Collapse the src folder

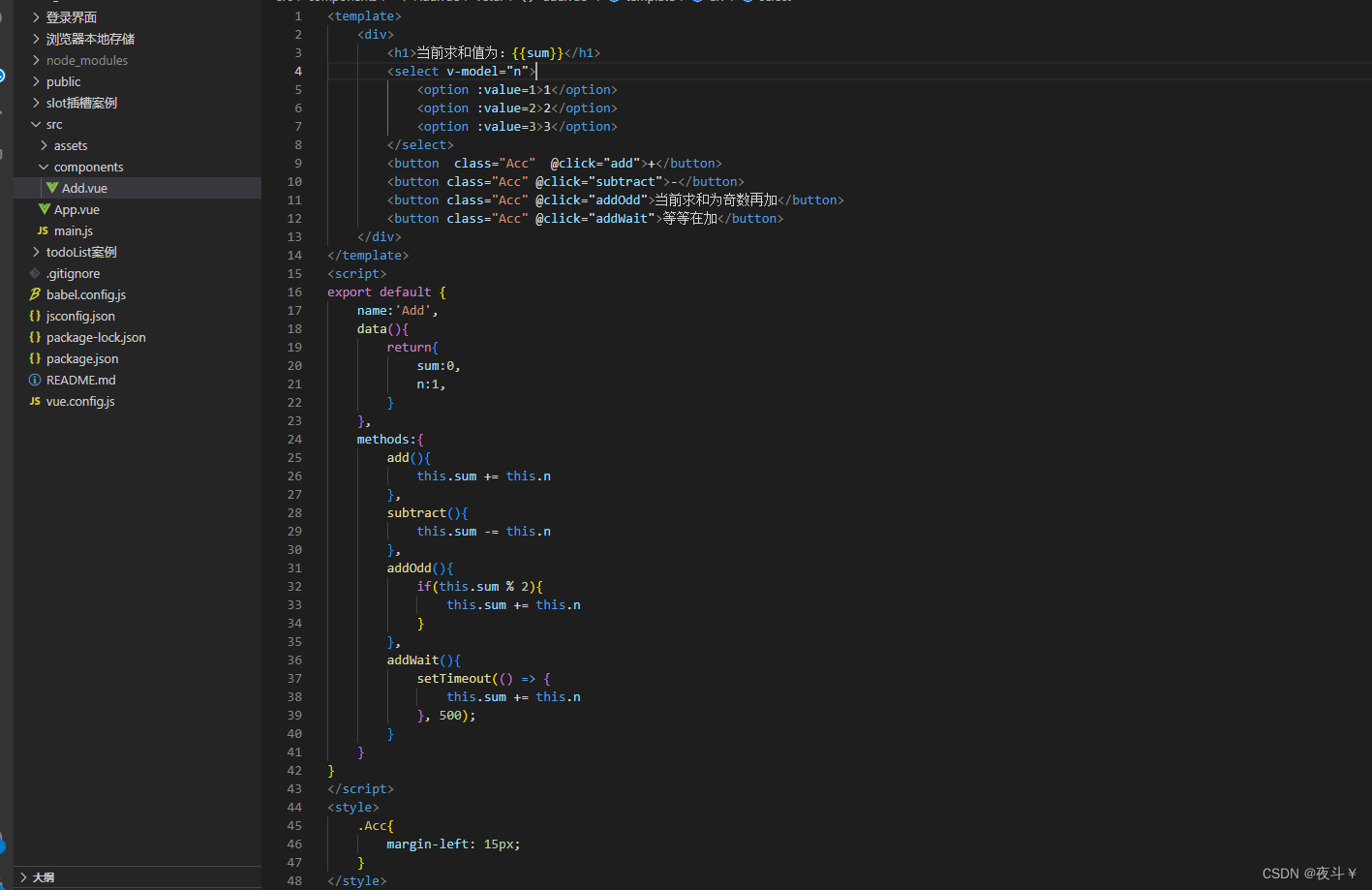pos(36,124)
